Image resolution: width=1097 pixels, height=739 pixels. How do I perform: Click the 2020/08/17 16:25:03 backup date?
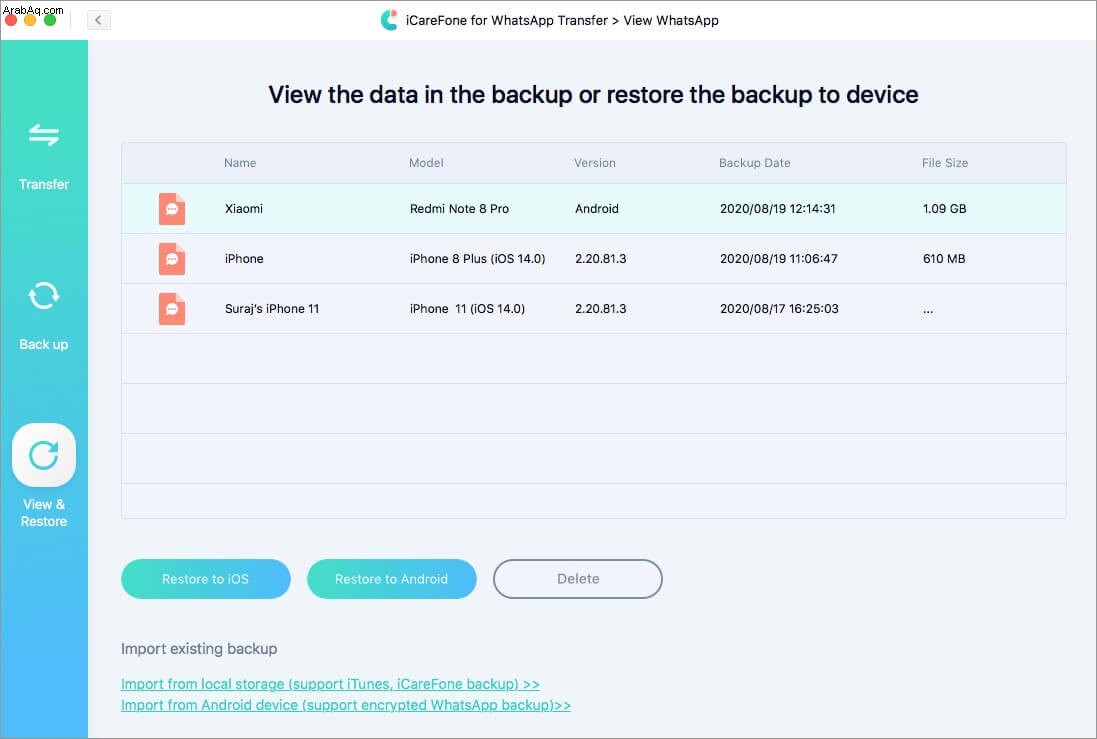779,309
